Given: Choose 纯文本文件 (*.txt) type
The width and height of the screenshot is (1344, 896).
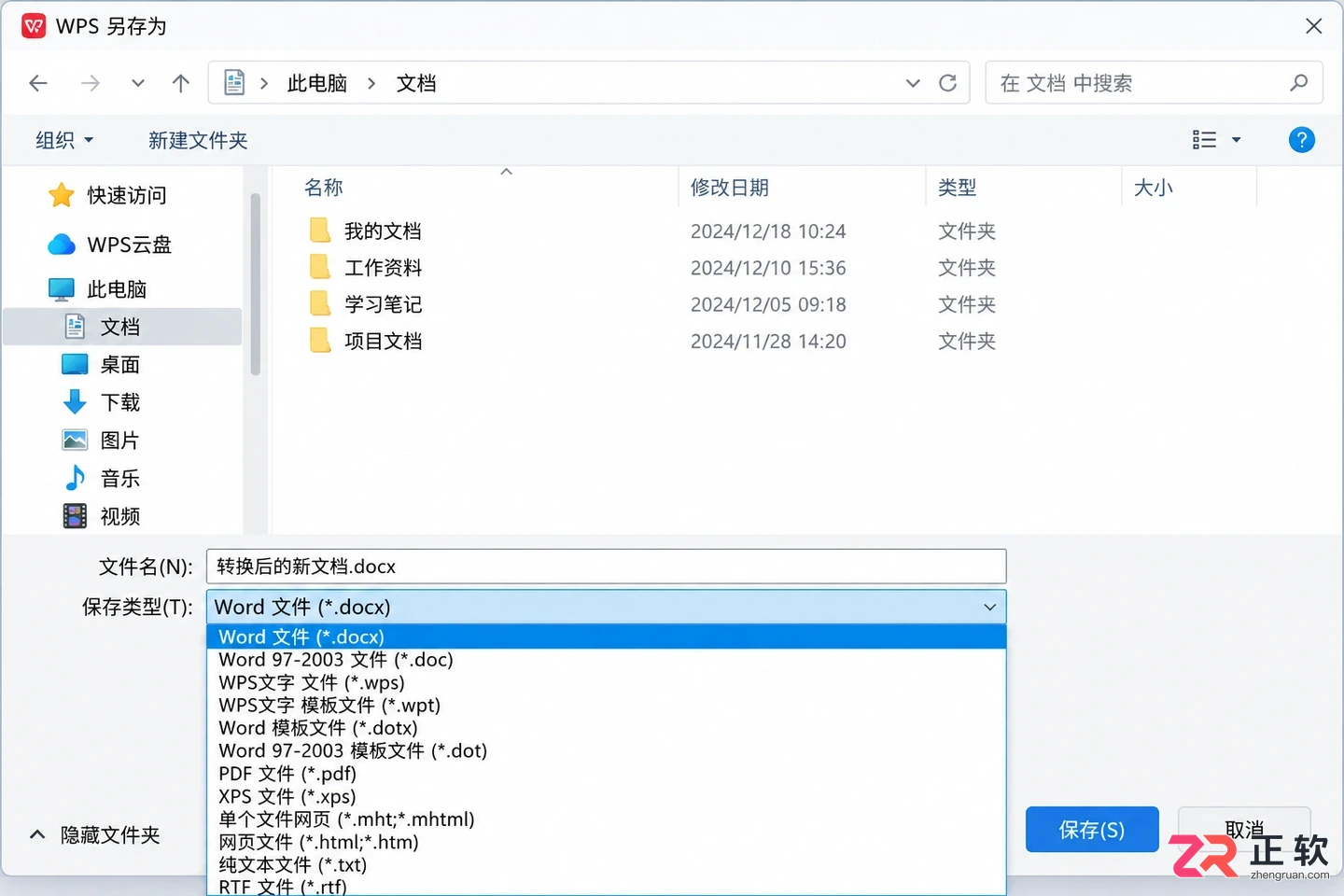Looking at the screenshot, I should (x=607, y=865).
